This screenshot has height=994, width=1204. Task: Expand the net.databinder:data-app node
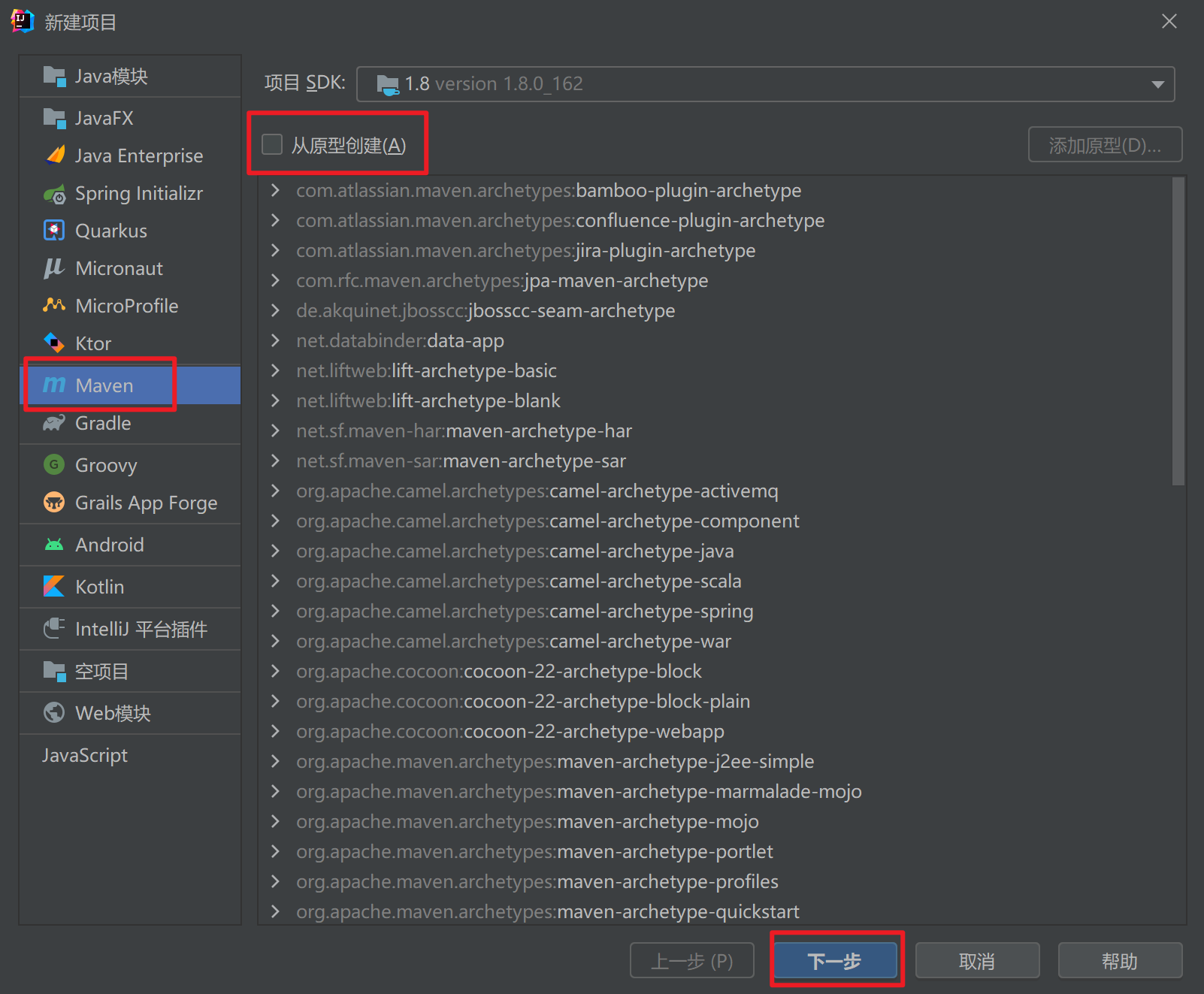click(x=276, y=340)
